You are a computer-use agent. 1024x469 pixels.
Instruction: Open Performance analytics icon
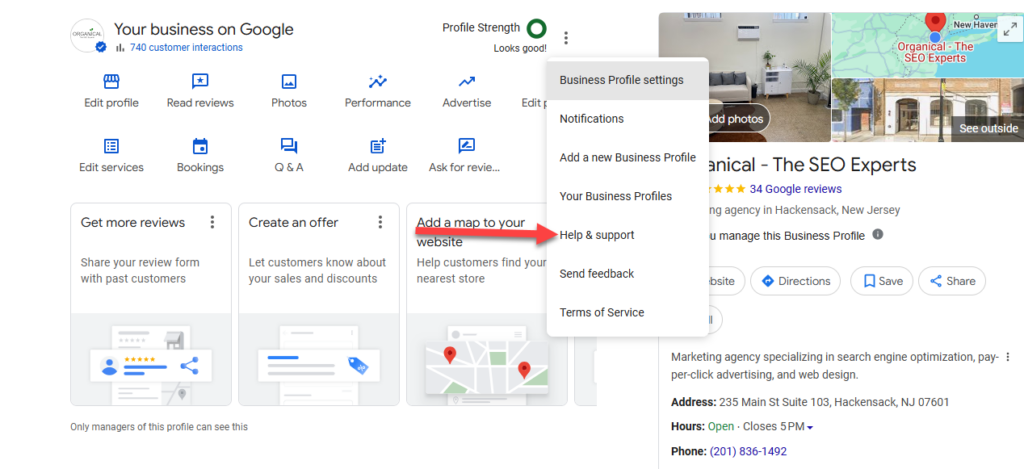click(x=377, y=82)
